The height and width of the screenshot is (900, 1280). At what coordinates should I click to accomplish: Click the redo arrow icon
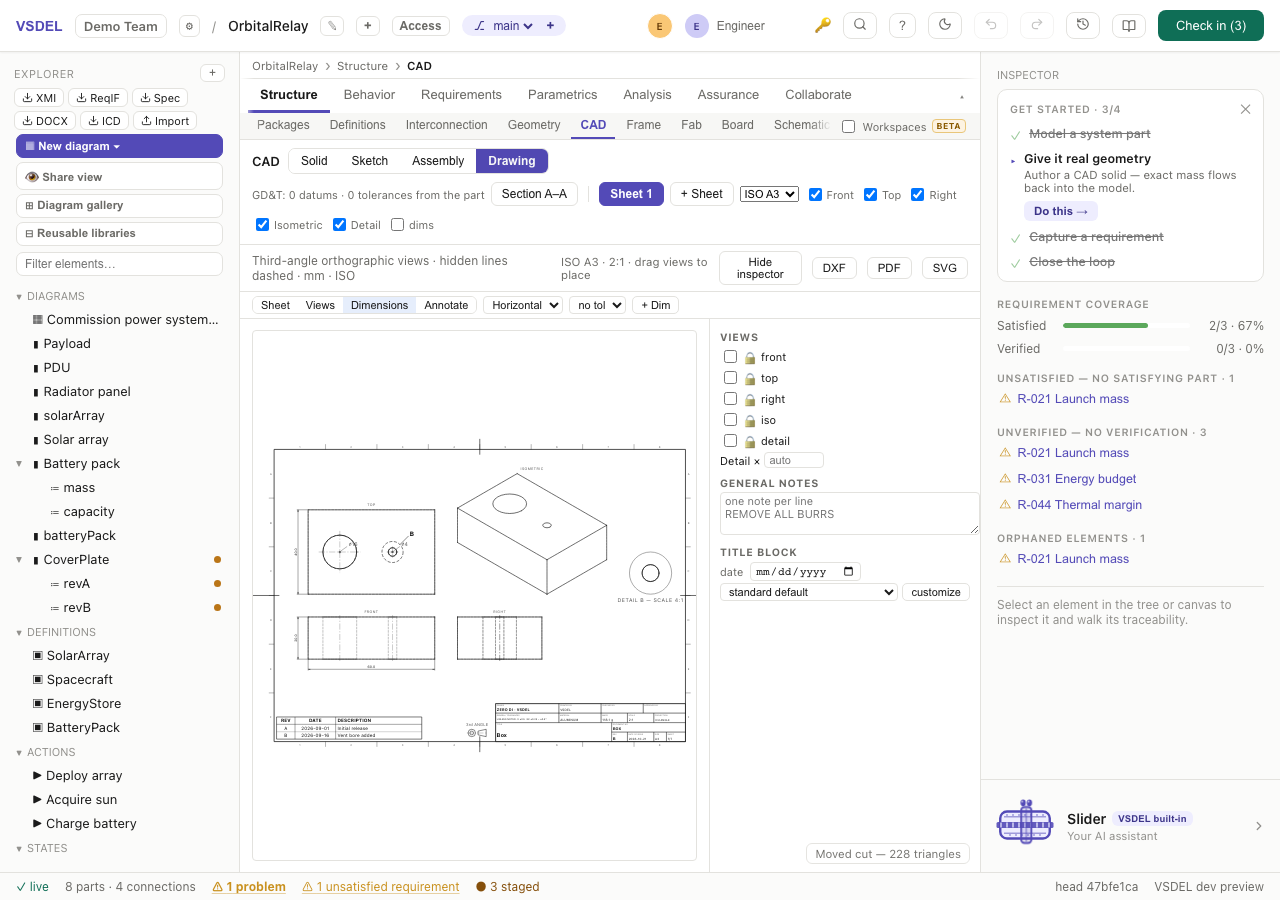[1037, 26]
